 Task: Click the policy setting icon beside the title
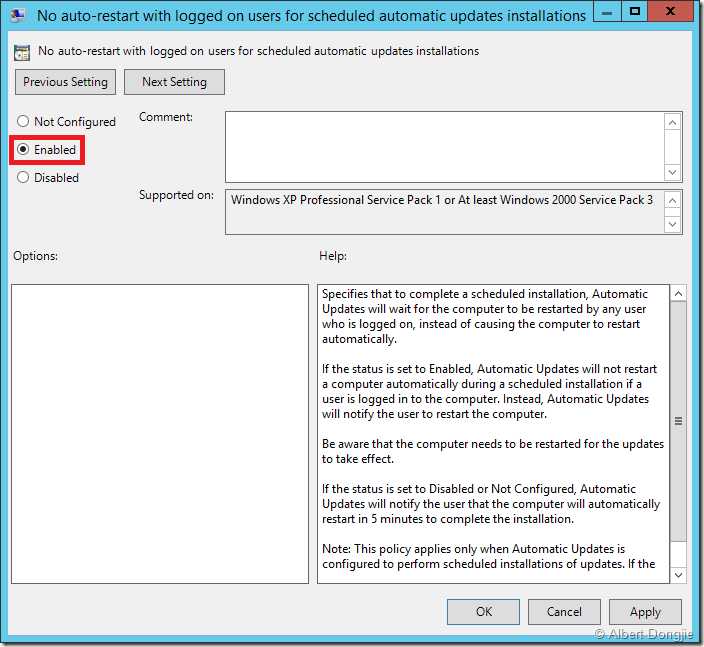pos(22,52)
